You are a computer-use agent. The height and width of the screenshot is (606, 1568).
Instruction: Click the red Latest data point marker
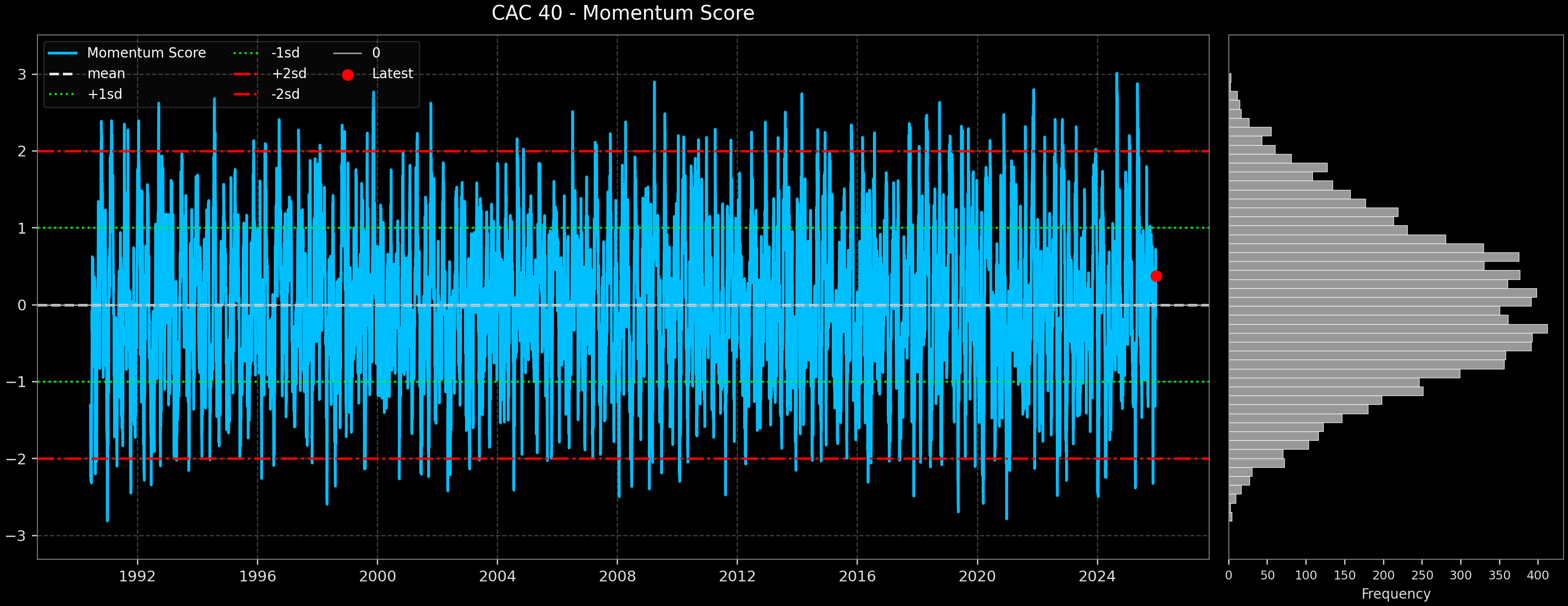(x=1156, y=276)
